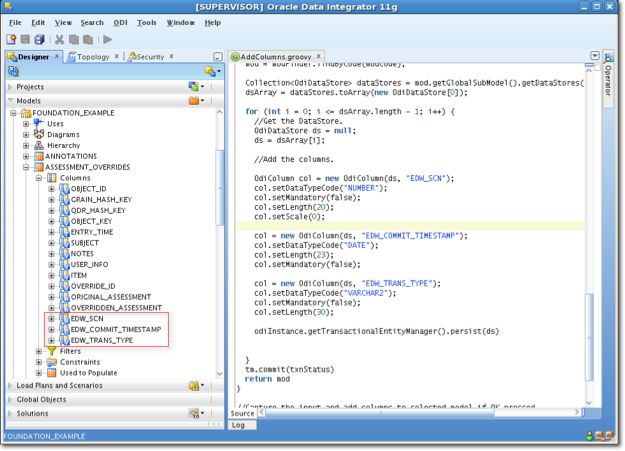Open the Solutions panel dropdown icon
625x451 pixels.
click(197, 413)
